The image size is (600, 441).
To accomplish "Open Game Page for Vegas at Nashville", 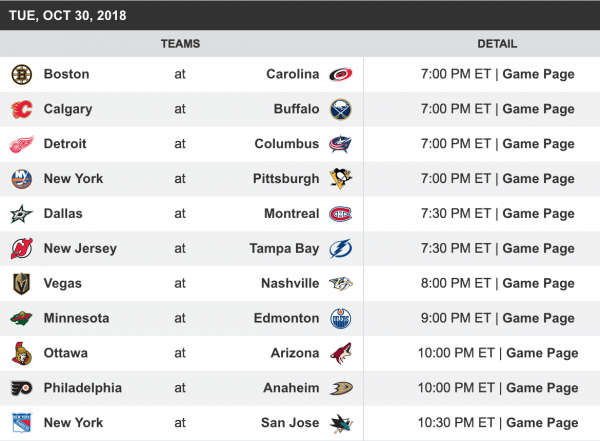I will coord(538,283).
